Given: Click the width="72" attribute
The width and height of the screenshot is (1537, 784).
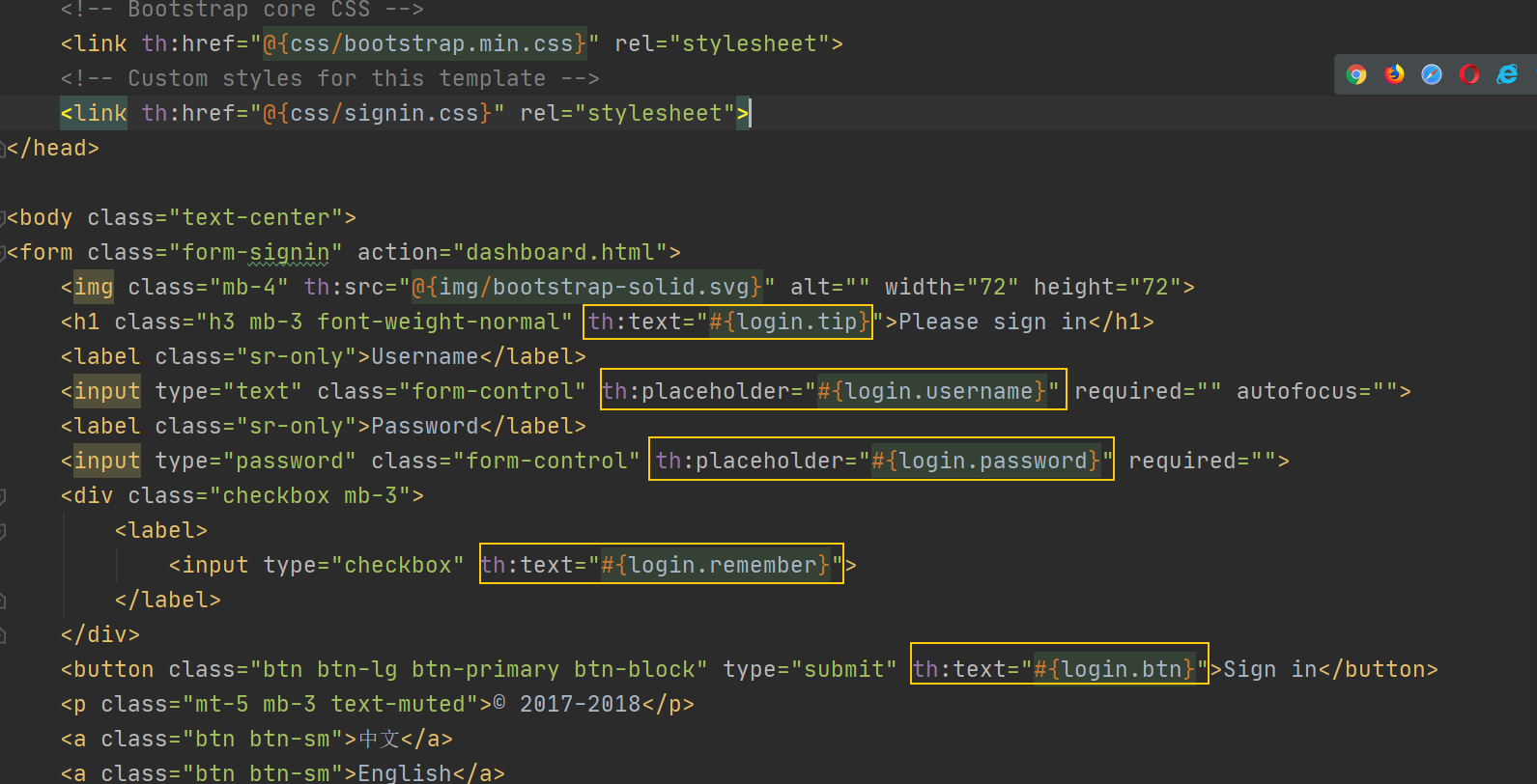Looking at the screenshot, I should [x=952, y=287].
